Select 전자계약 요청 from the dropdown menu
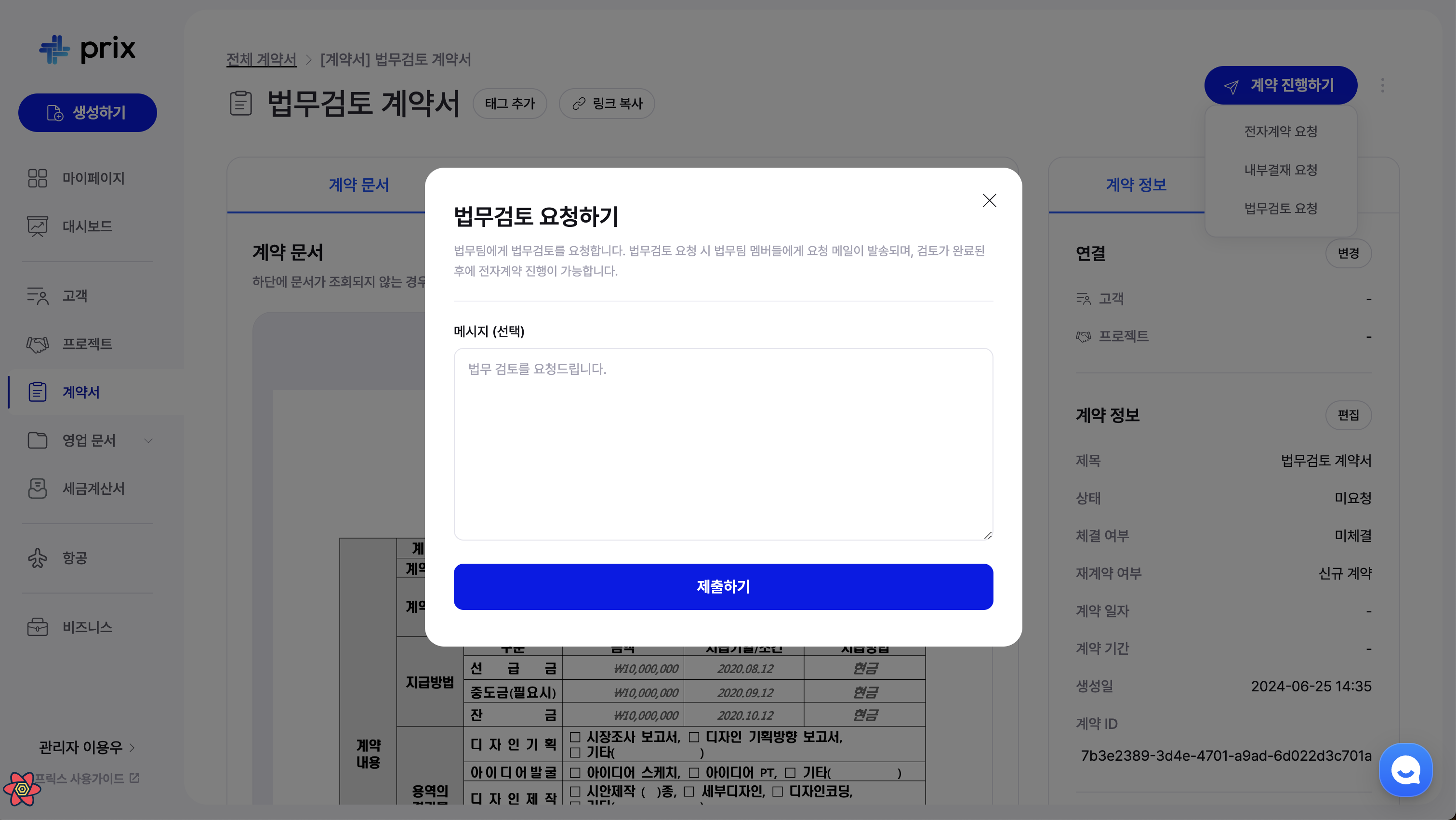Viewport: 1456px width, 820px height. pyautogui.click(x=1280, y=131)
